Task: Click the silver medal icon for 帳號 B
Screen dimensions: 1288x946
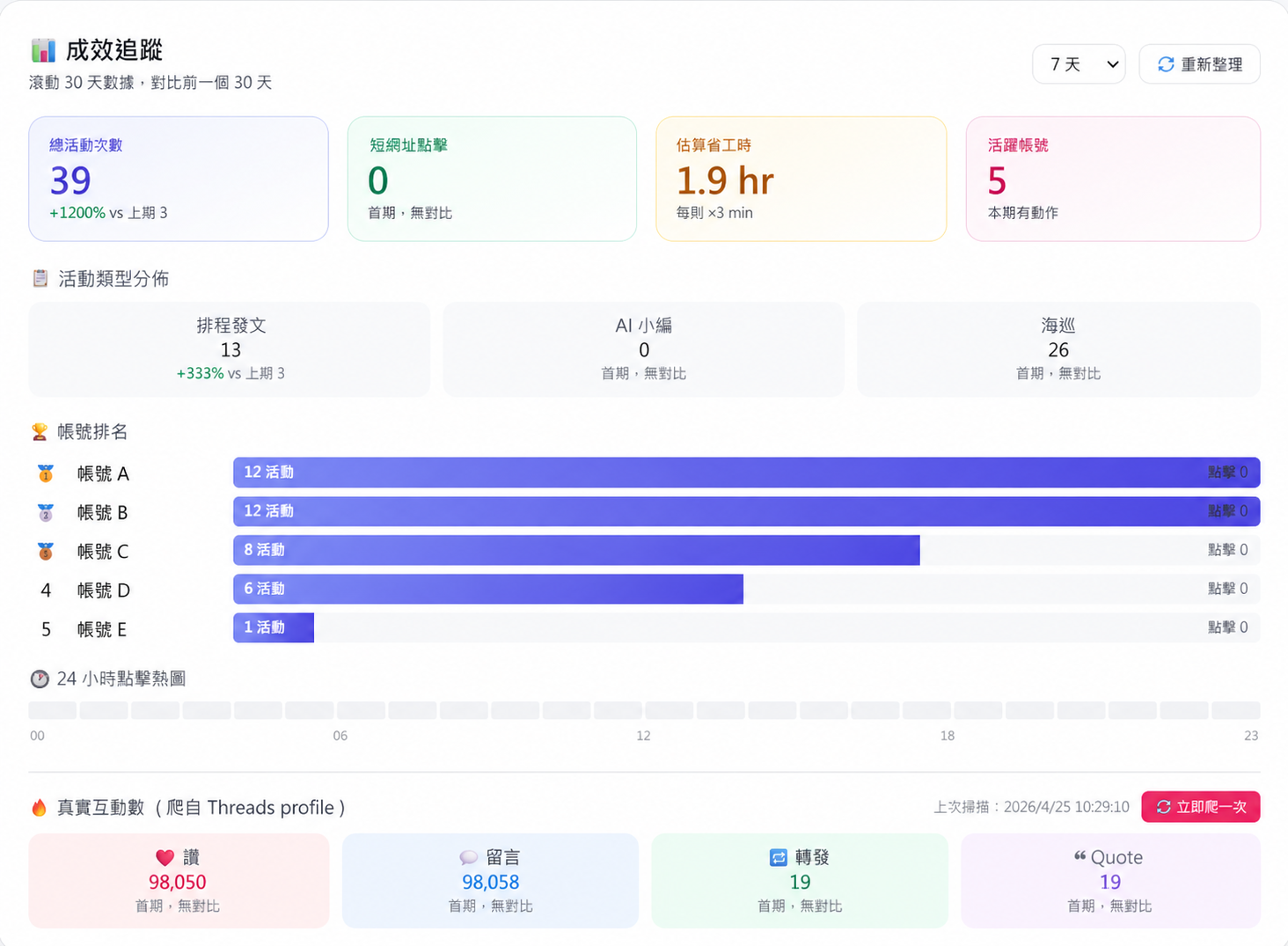Action: 46,512
